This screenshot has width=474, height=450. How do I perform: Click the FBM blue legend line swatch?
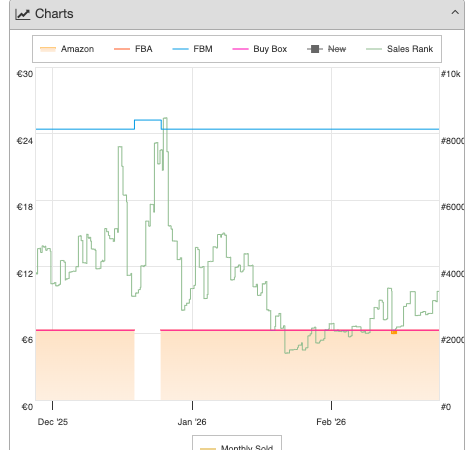tap(180, 49)
